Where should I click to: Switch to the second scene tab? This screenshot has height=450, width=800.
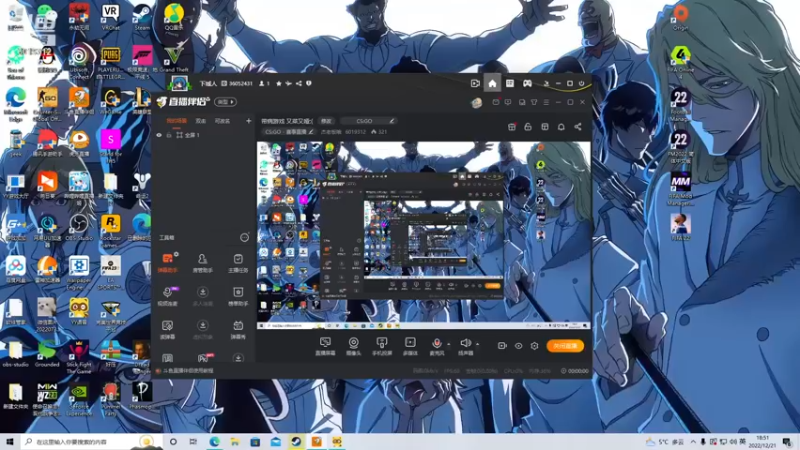pos(201,121)
